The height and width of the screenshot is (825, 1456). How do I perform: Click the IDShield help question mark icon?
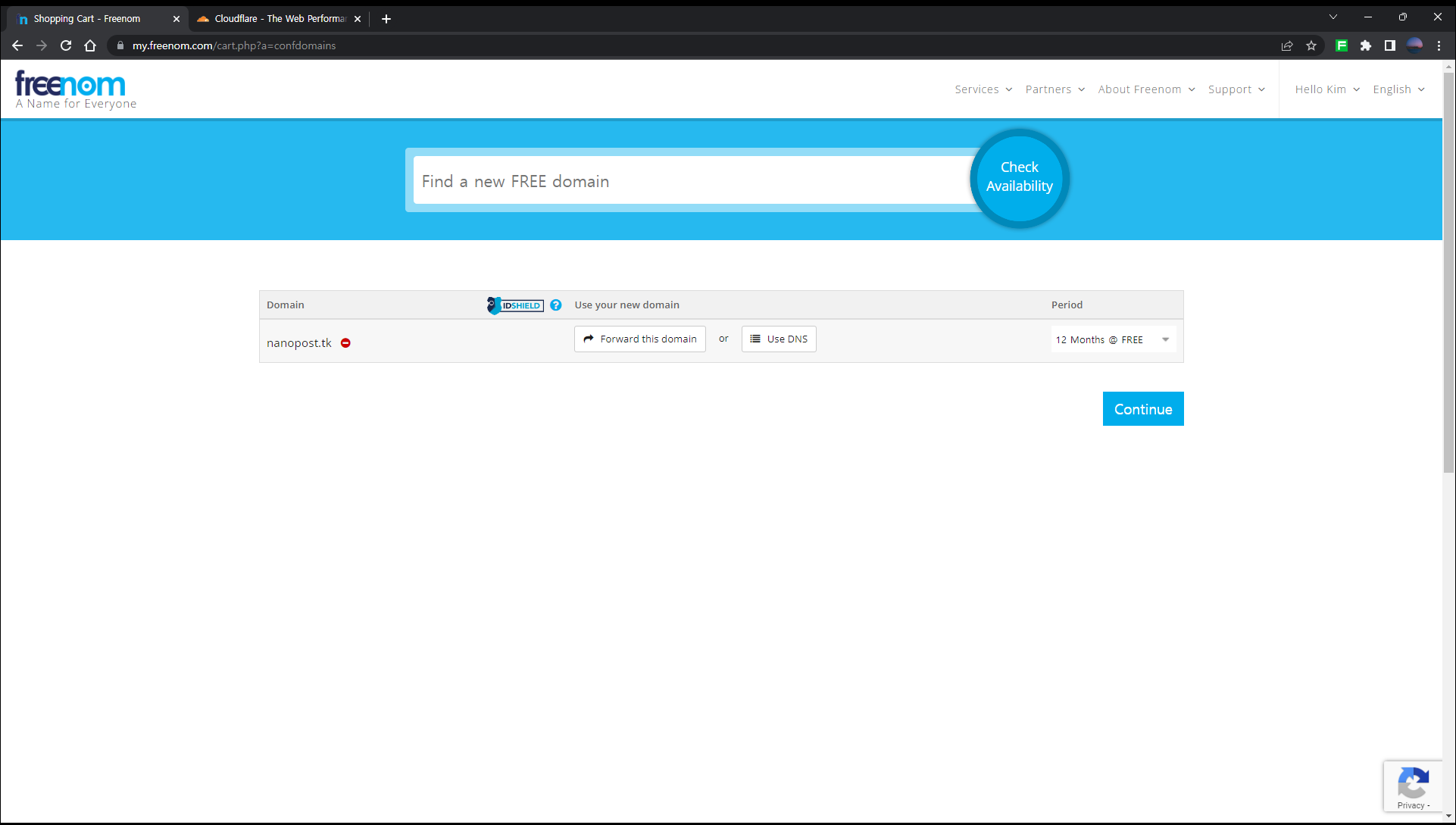556,305
